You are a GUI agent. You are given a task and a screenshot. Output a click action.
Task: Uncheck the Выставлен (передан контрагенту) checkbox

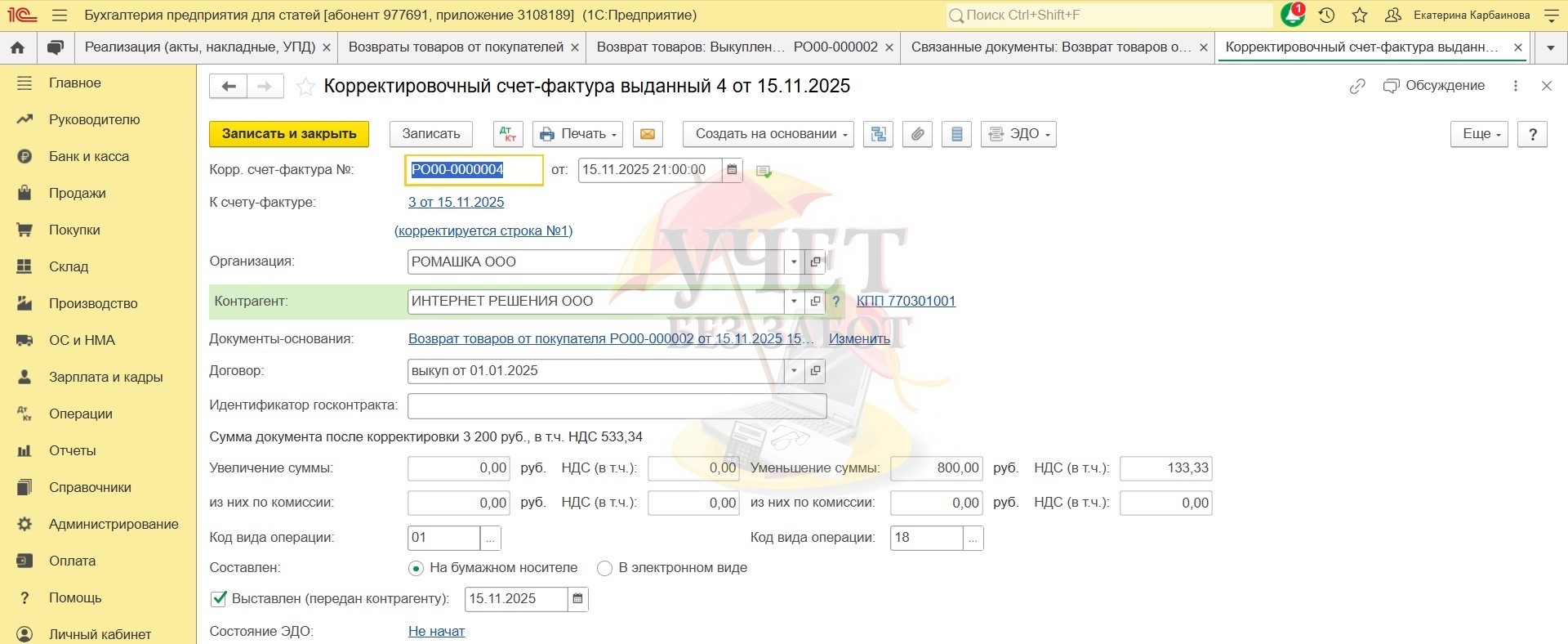(219, 599)
